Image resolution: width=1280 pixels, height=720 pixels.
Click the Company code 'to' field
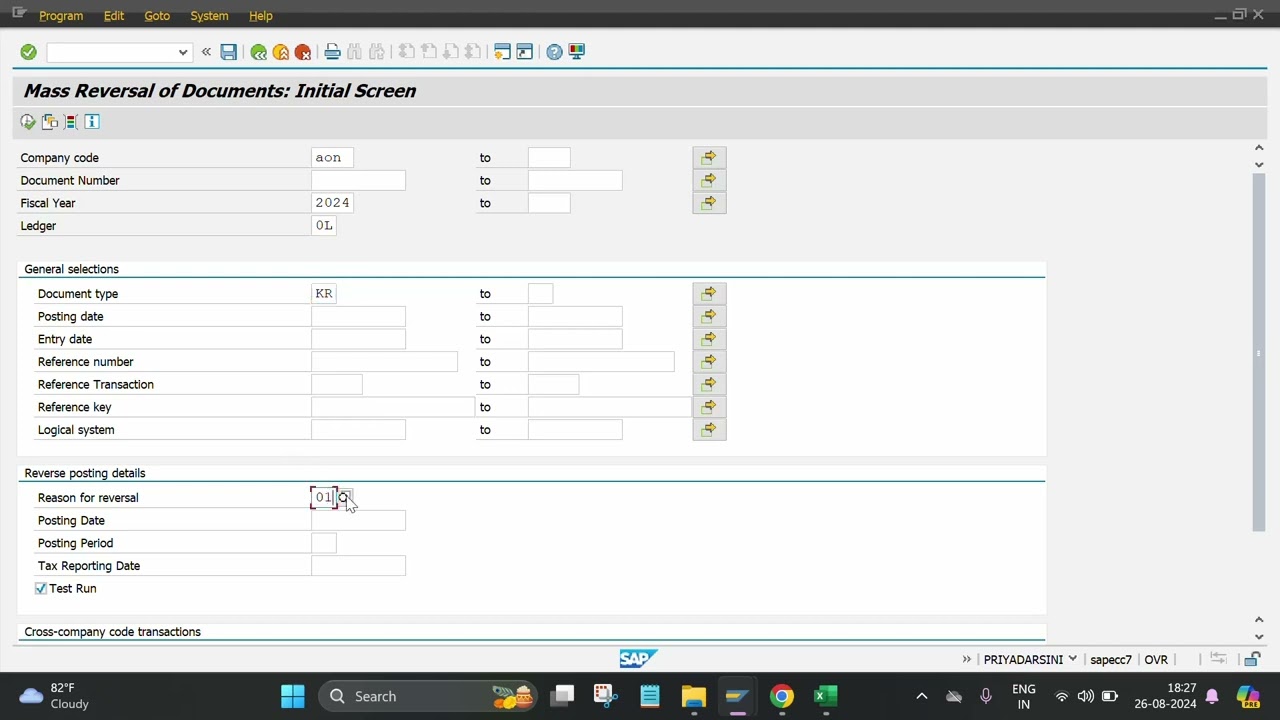click(549, 158)
